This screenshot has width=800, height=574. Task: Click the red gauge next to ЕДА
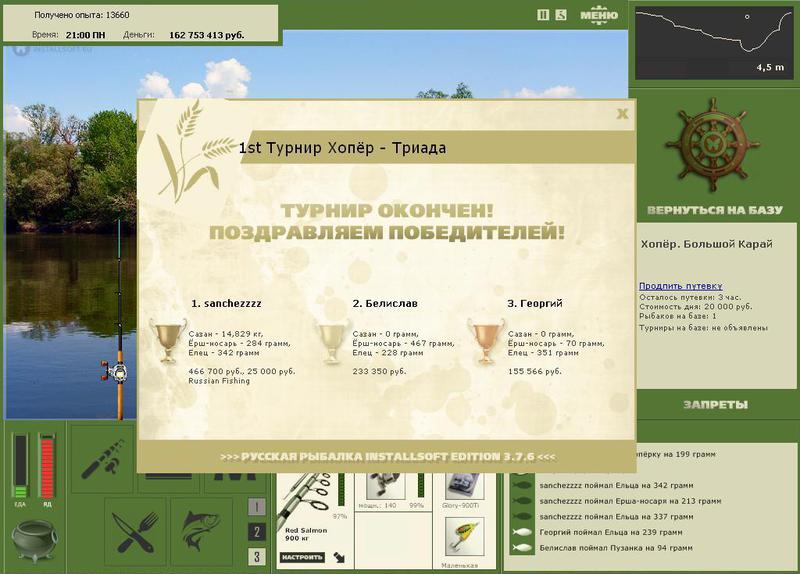pyautogui.click(x=47, y=466)
